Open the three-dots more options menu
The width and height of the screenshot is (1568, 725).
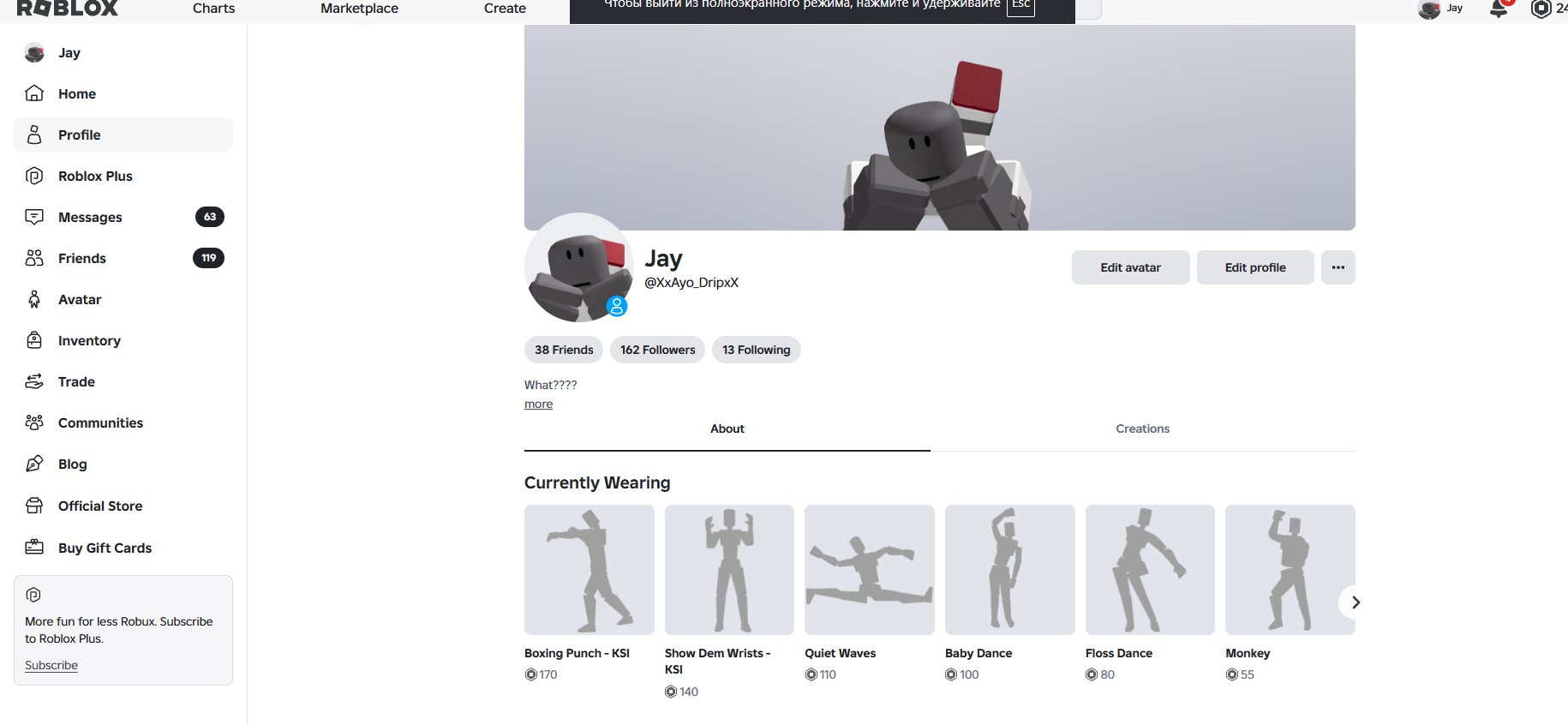coord(1338,267)
